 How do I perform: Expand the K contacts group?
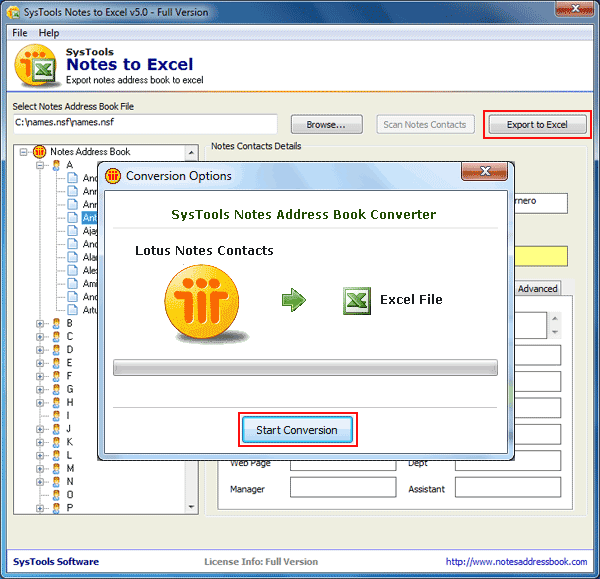[40, 442]
